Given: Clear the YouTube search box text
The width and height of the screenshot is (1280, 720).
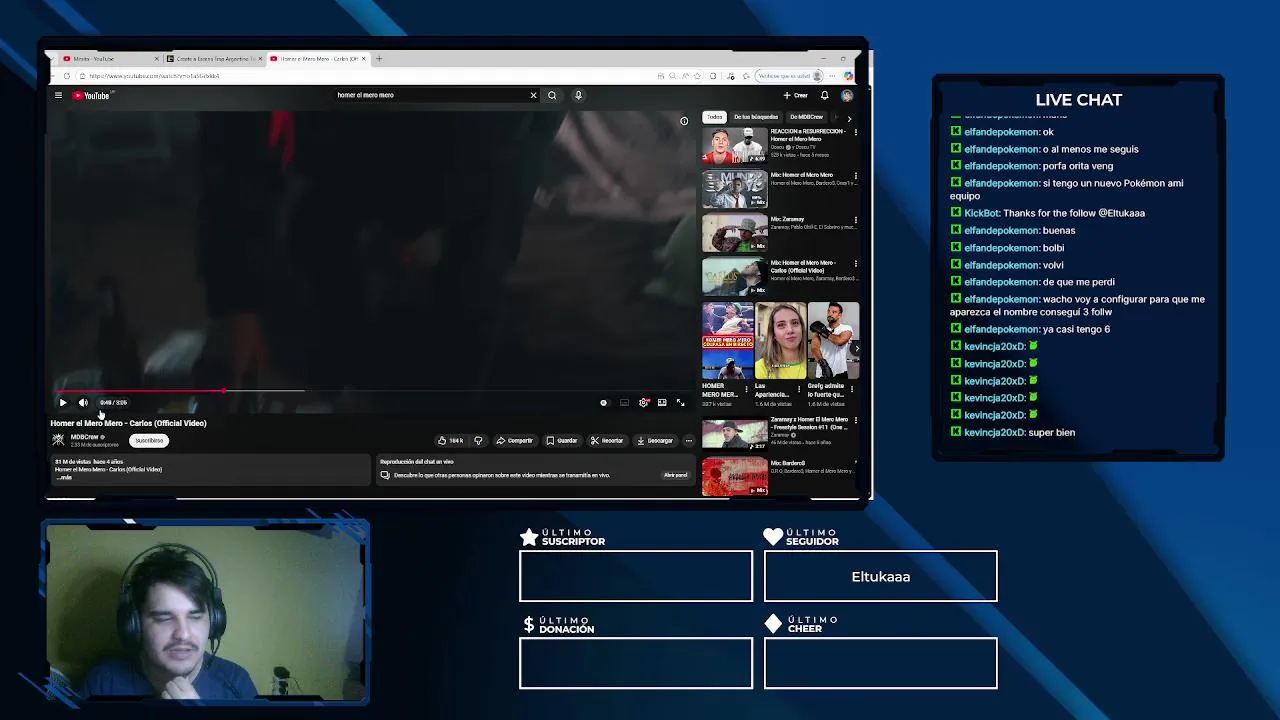Looking at the screenshot, I should coord(533,95).
